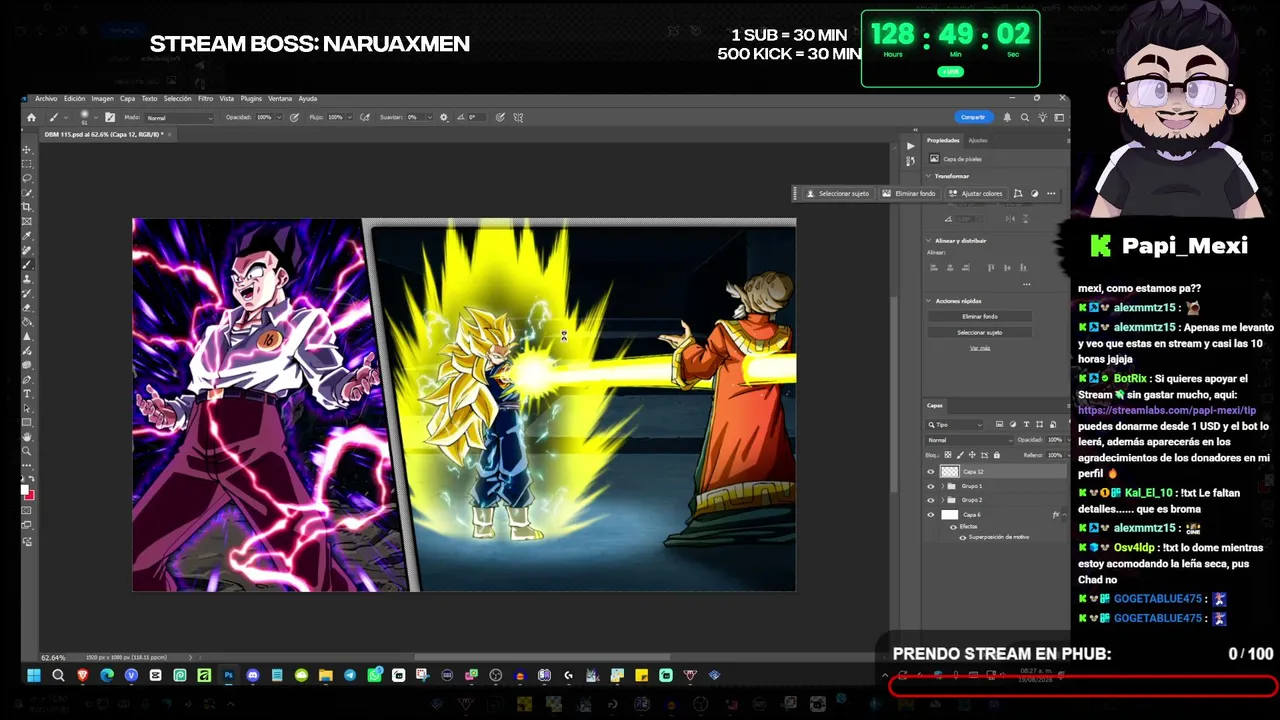Viewport: 1280px width, 720px height.
Task: Select the Eyedropper tool
Action: [27, 236]
